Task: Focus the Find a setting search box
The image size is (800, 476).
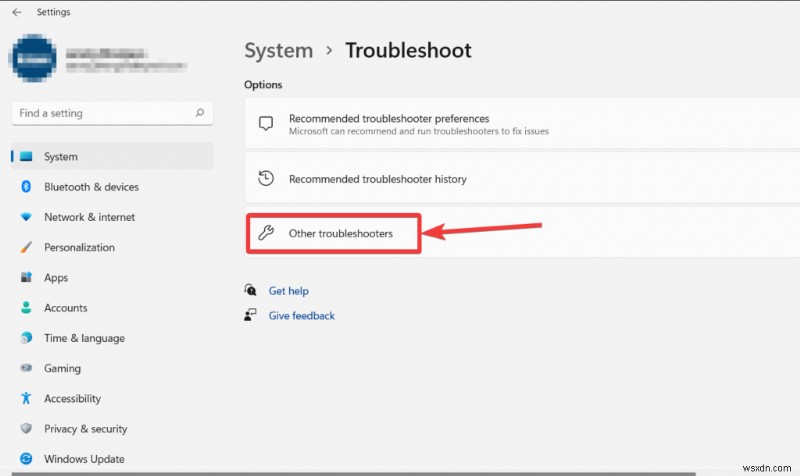Action: (112, 113)
